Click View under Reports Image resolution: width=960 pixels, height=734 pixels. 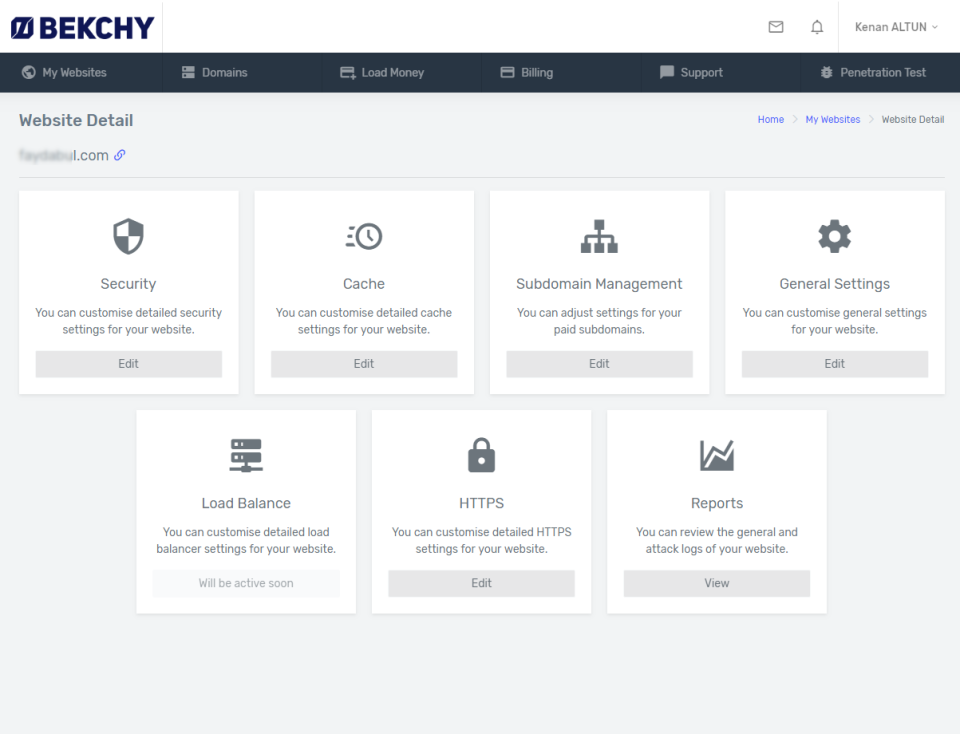[716, 583]
